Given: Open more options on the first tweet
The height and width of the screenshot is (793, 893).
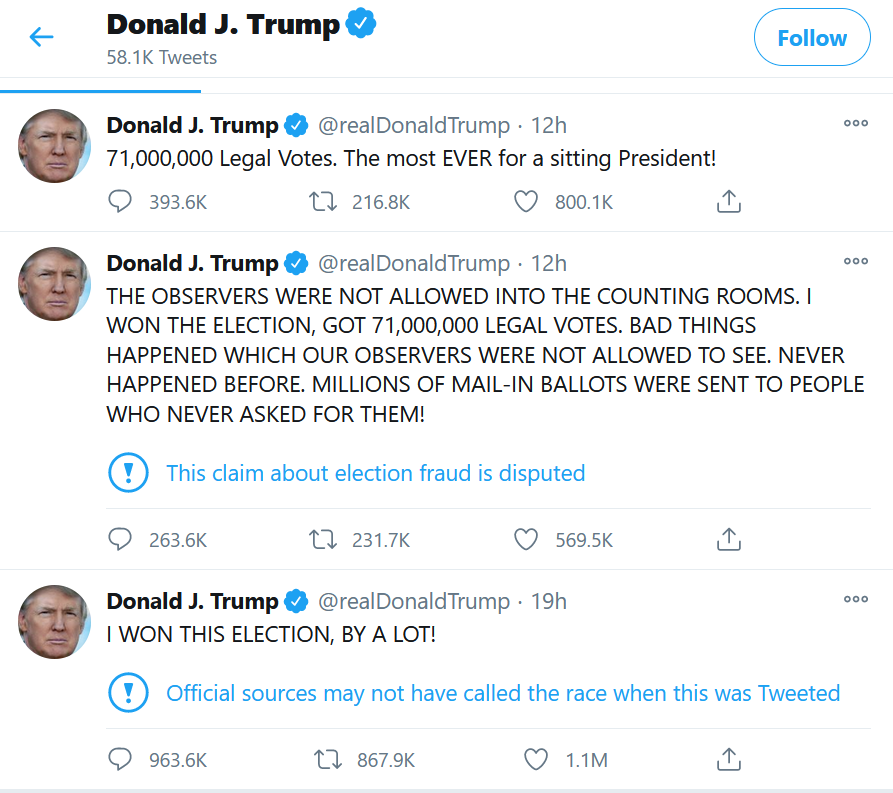Looking at the screenshot, I should (x=855, y=123).
